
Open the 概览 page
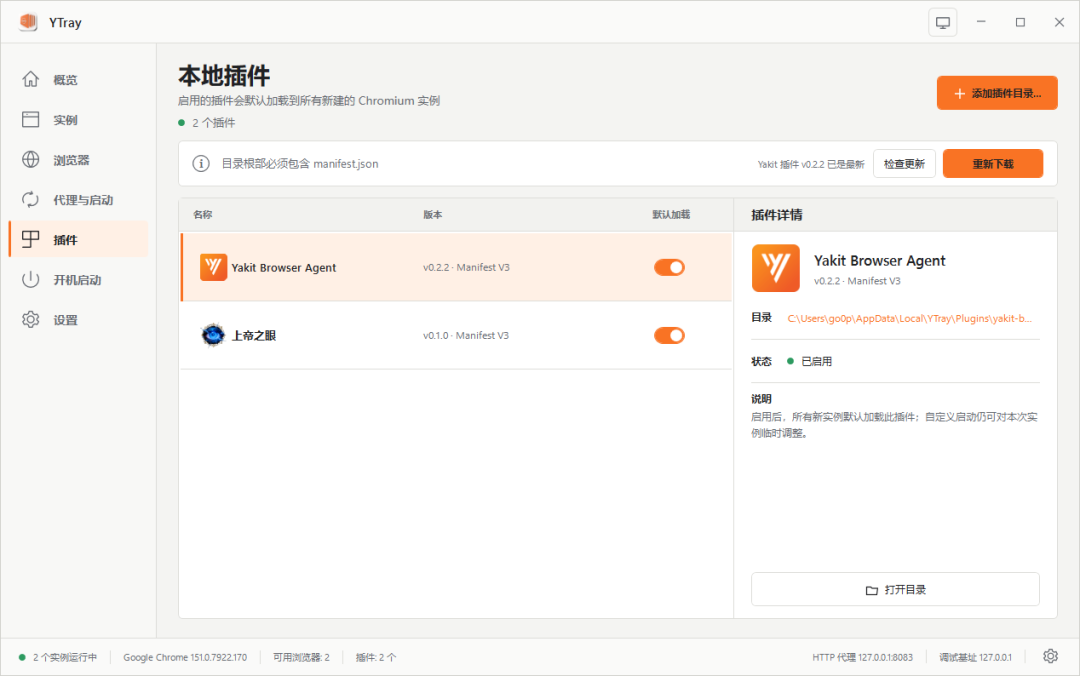coord(79,80)
